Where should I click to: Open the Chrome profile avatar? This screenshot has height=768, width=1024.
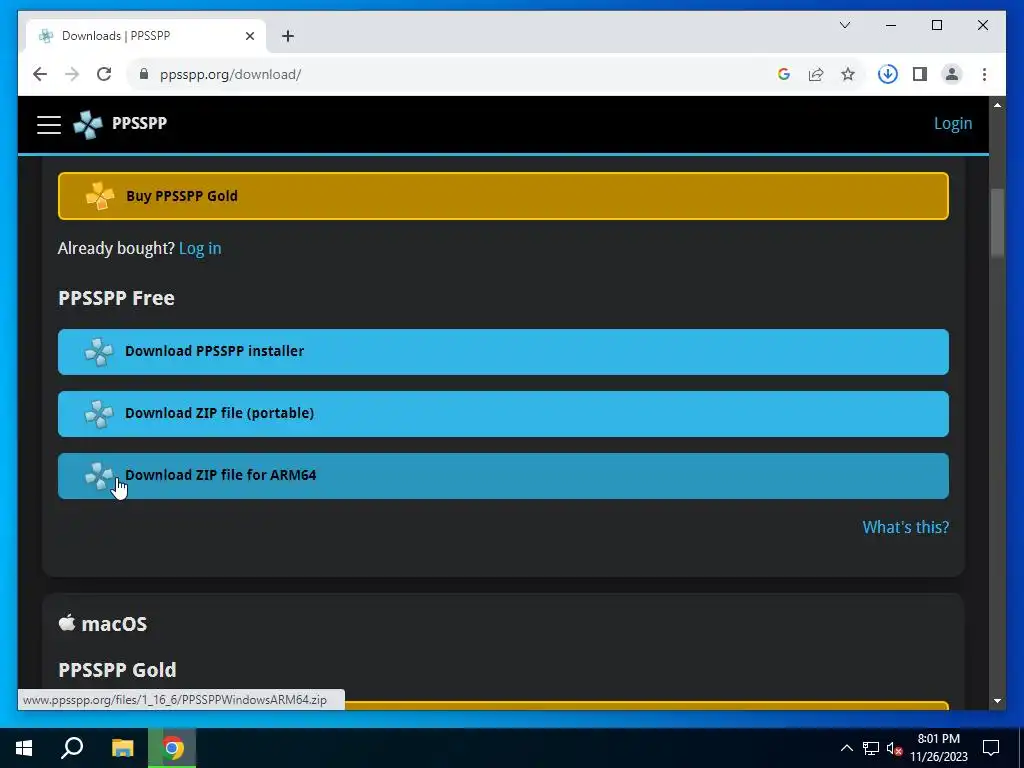click(x=952, y=74)
